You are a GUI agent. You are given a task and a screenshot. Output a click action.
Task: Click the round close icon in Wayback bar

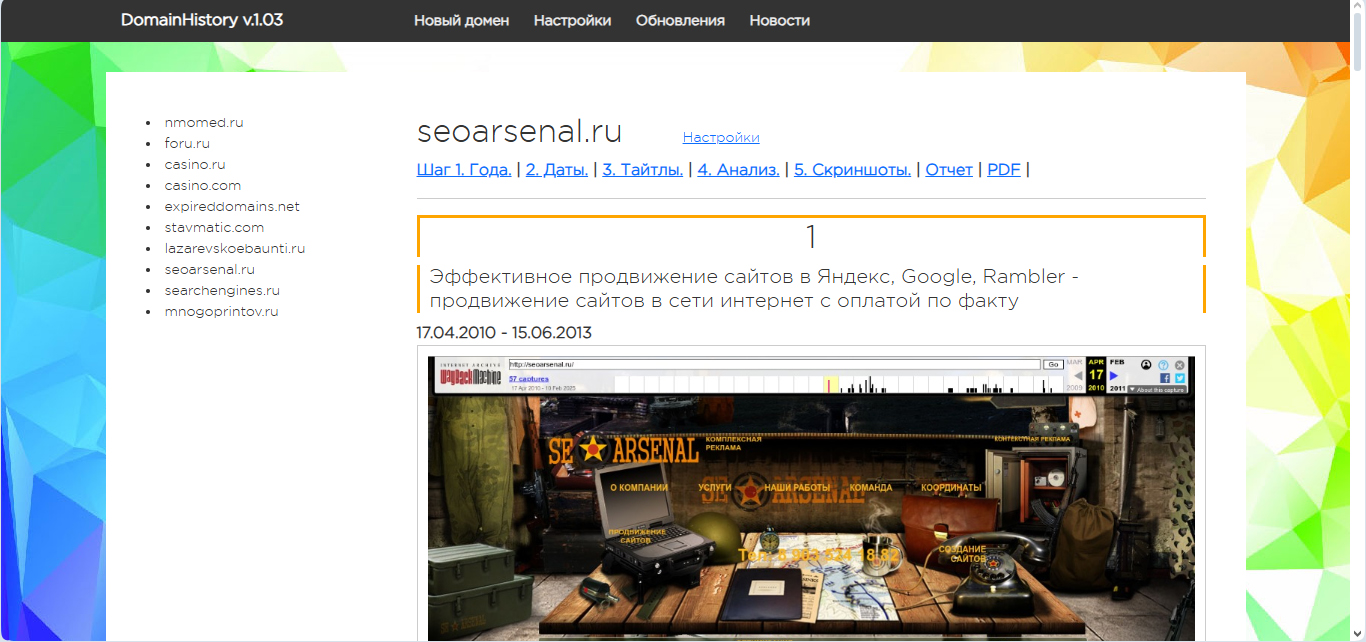tap(1180, 365)
